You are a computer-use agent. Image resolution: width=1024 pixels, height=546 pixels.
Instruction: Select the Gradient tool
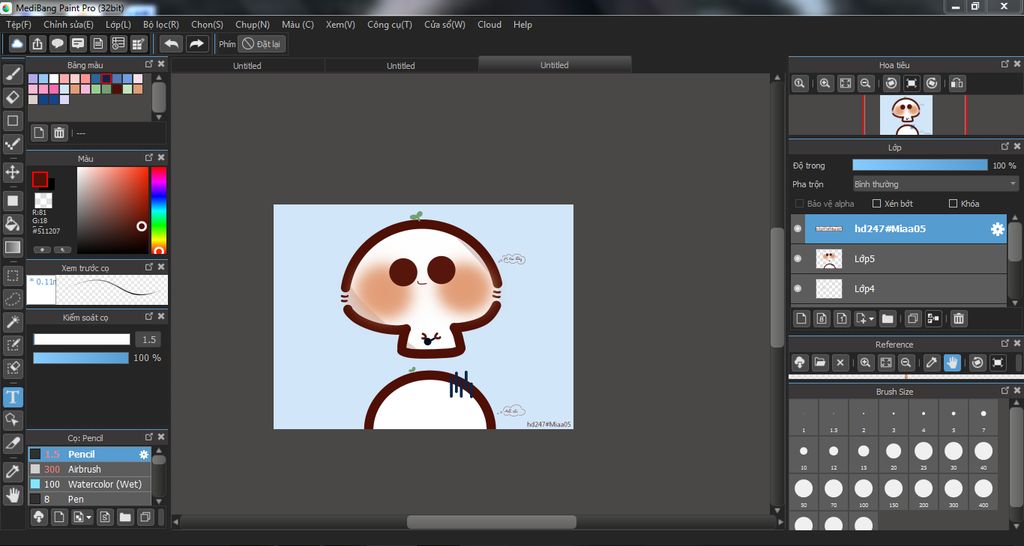pyautogui.click(x=12, y=248)
